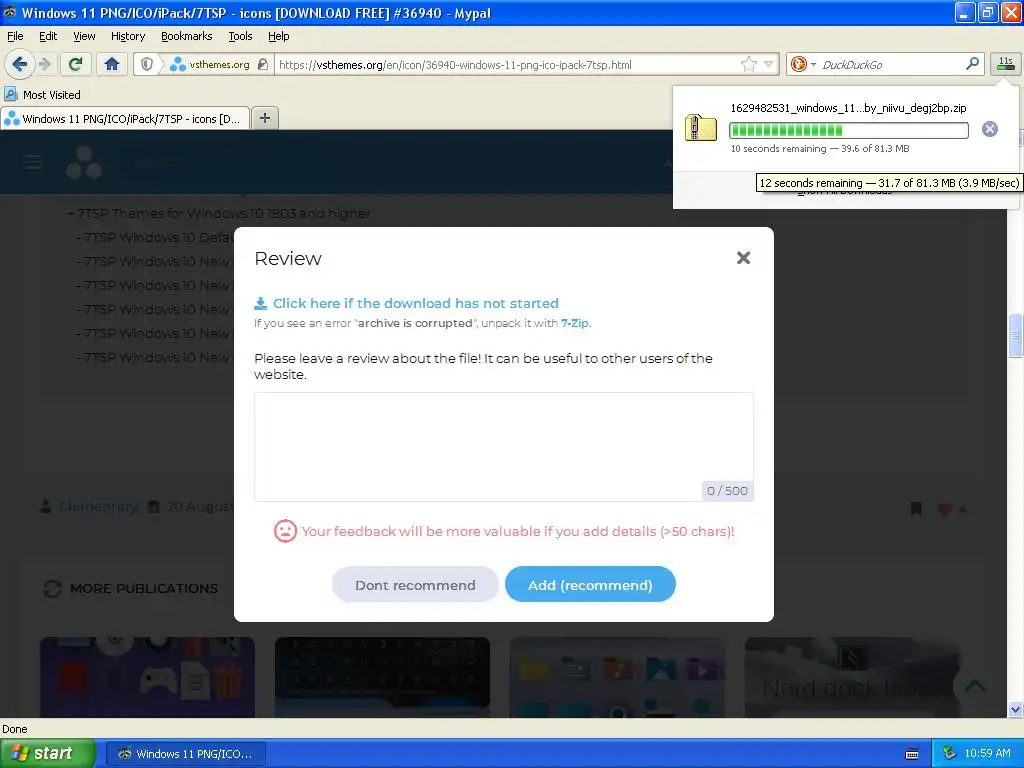Click the scrollbar down arrow
Viewport: 1024px width, 768px height.
(1015, 710)
